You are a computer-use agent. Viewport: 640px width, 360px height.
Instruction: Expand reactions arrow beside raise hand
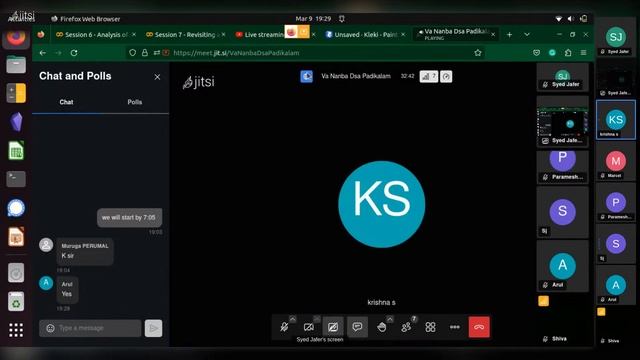pyautogui.click(x=390, y=319)
